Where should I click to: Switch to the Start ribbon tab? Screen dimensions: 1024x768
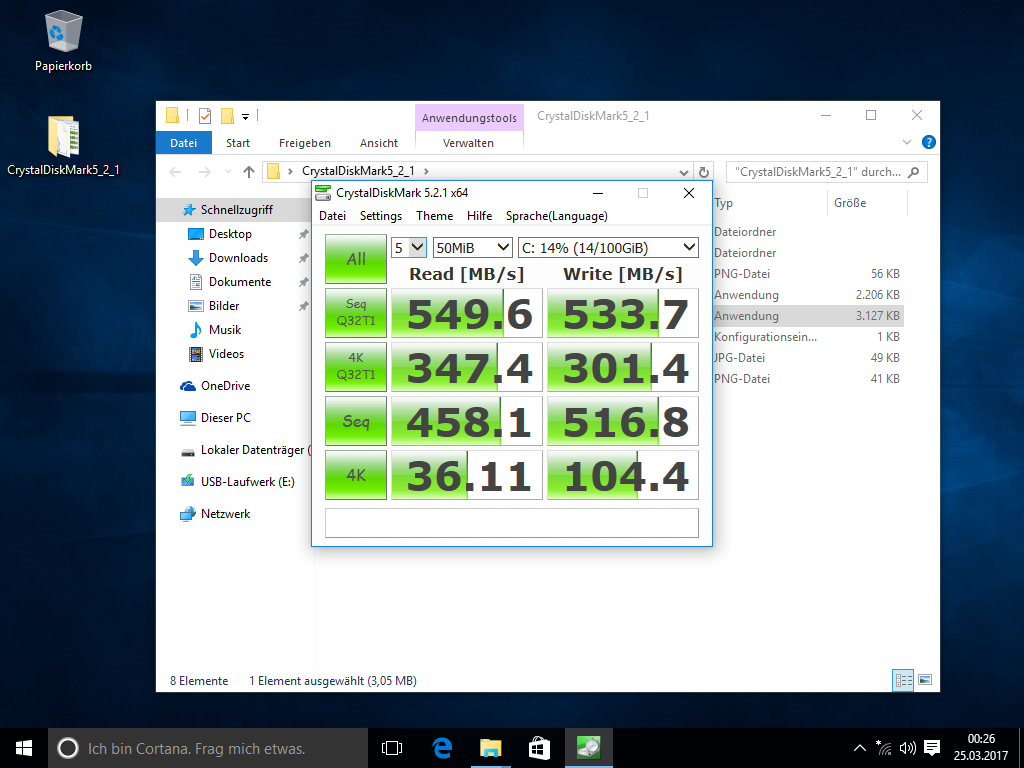(x=238, y=143)
